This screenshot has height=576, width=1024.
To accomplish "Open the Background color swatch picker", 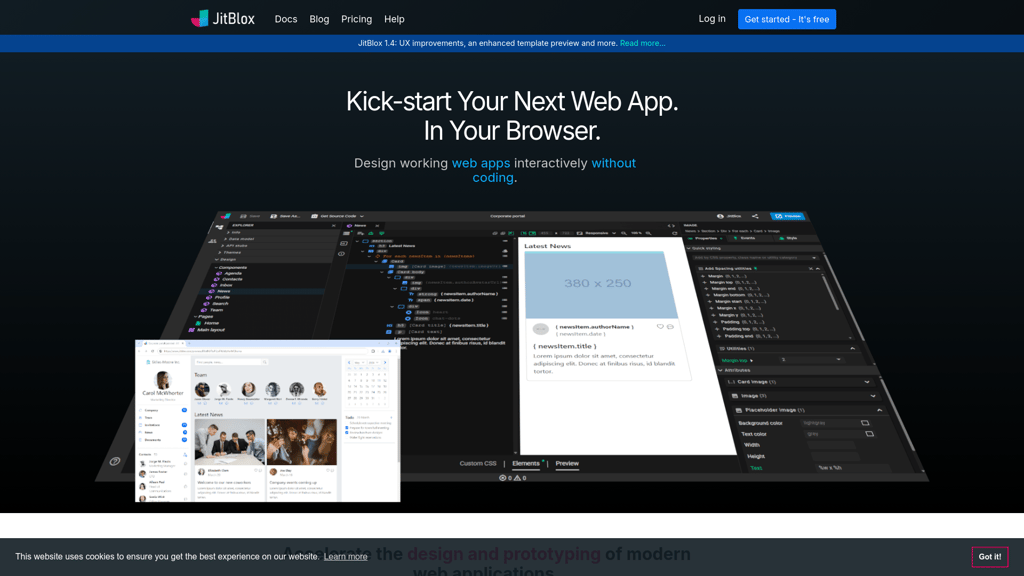I will (865, 423).
